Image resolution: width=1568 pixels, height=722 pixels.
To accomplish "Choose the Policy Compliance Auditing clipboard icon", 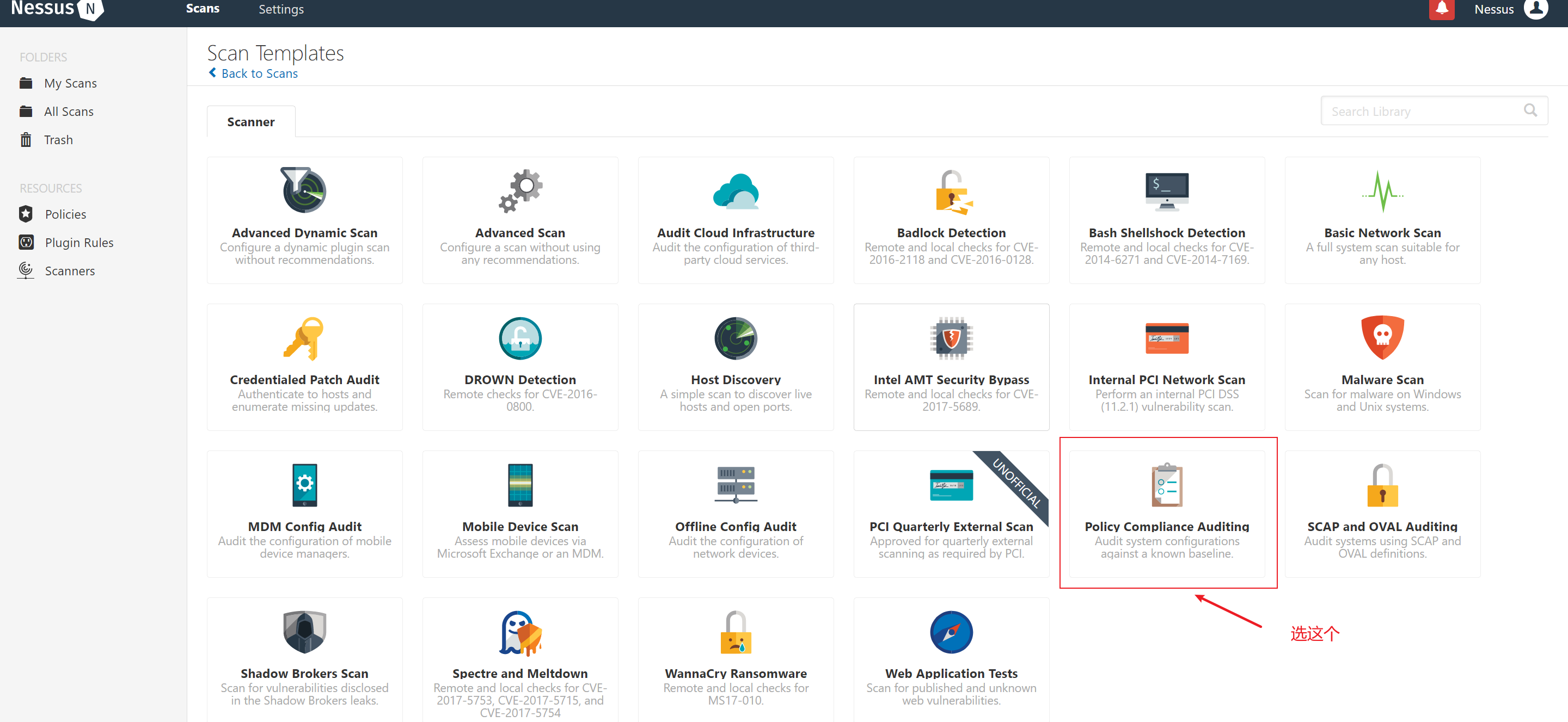I will click(x=1167, y=485).
